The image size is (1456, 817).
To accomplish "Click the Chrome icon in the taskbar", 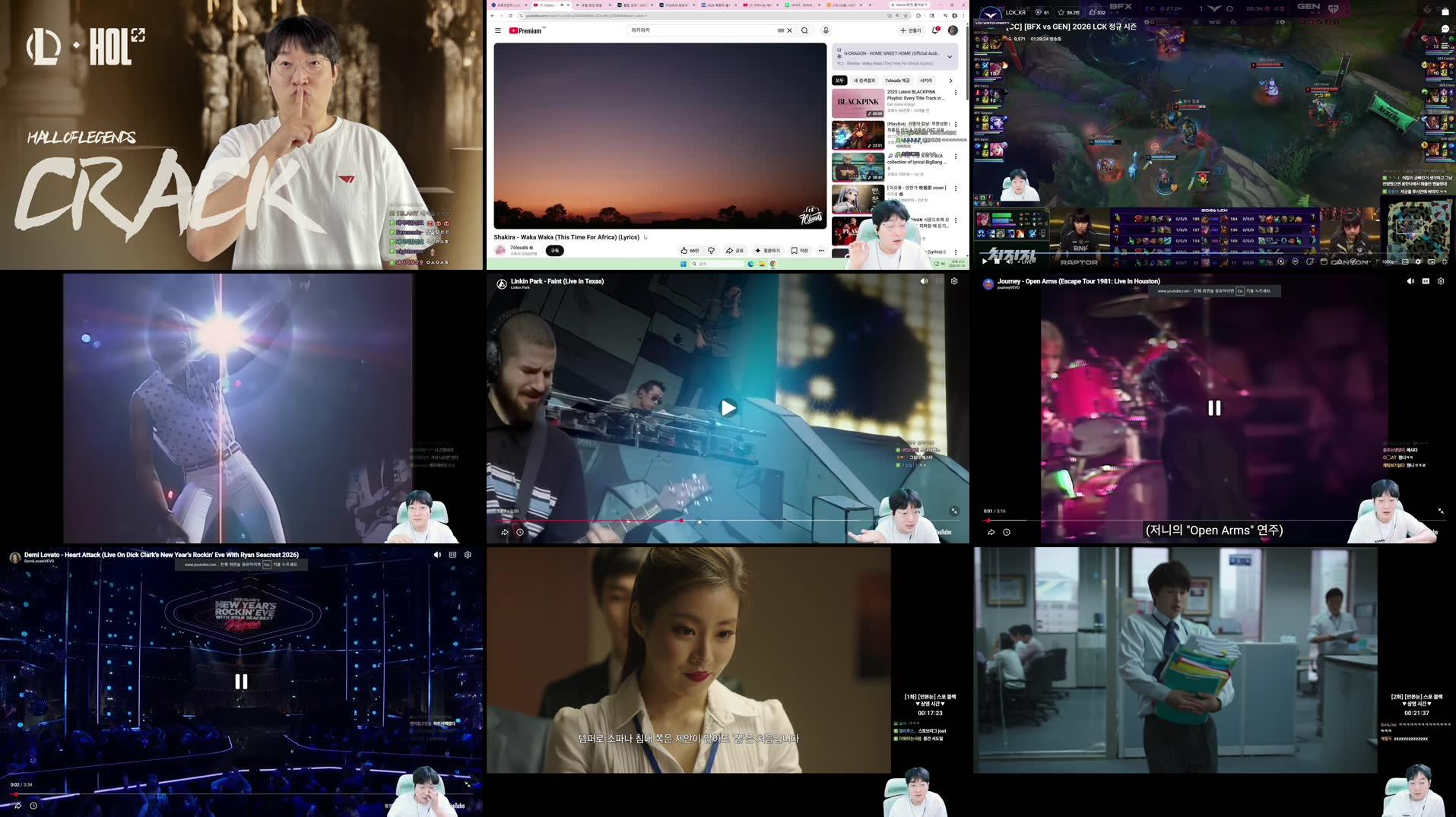I will point(772,264).
